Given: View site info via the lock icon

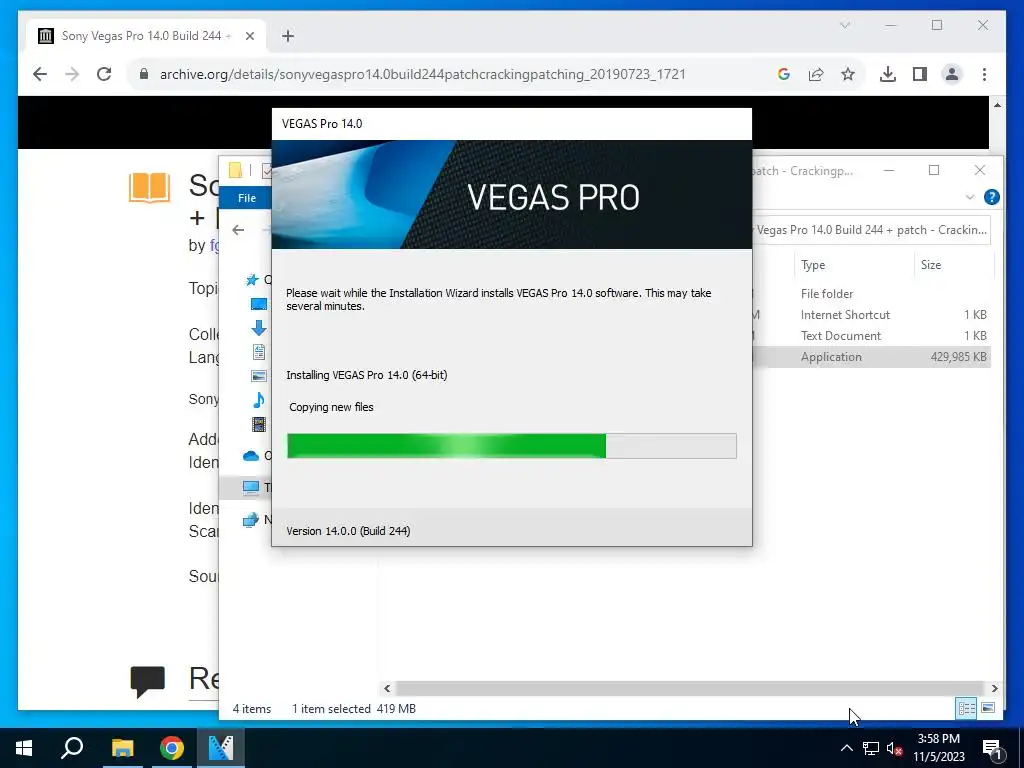Looking at the screenshot, I should coord(144,74).
